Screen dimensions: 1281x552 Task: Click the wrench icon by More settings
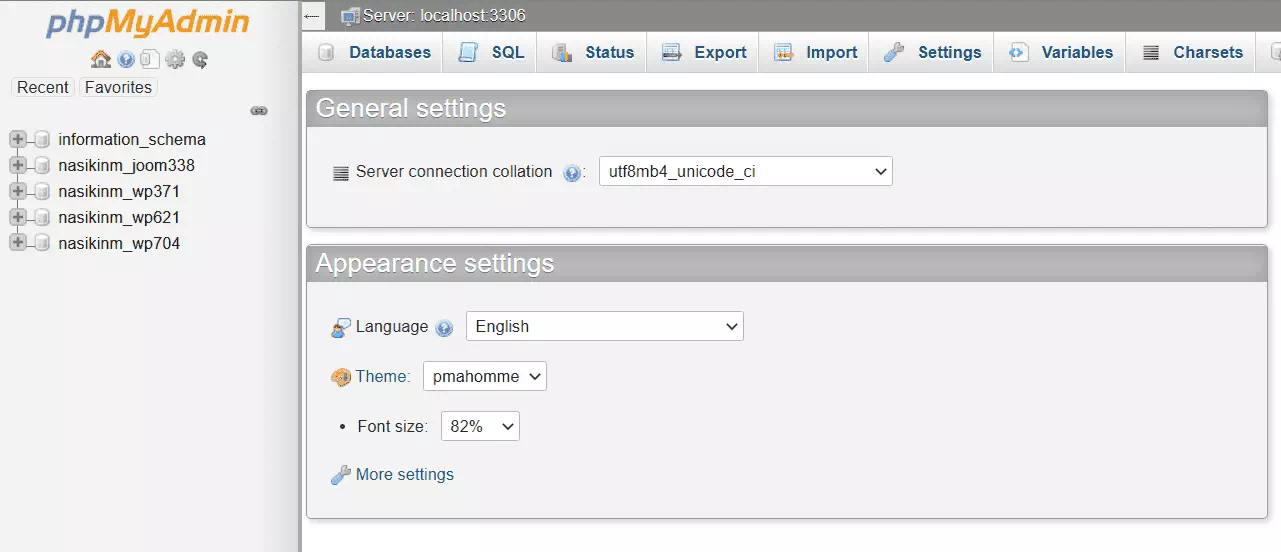[341, 475]
